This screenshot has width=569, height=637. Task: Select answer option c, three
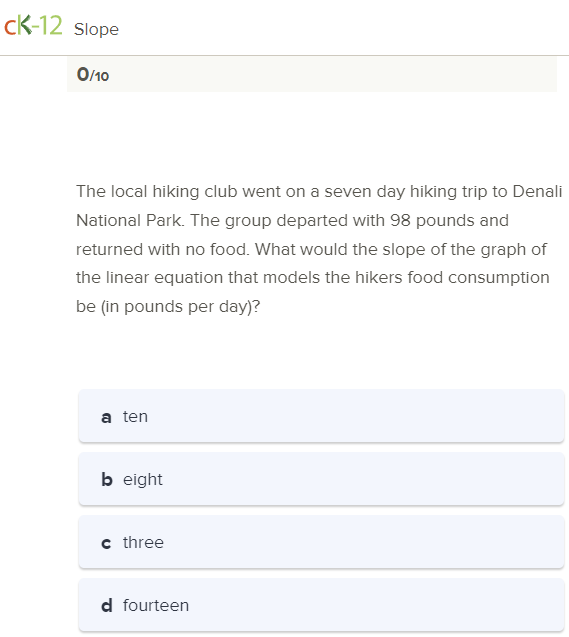pos(321,542)
